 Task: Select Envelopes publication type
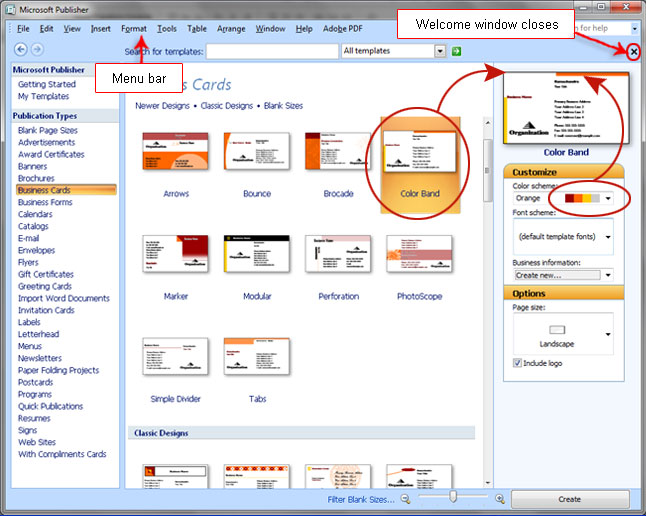pyautogui.click(x=36, y=250)
